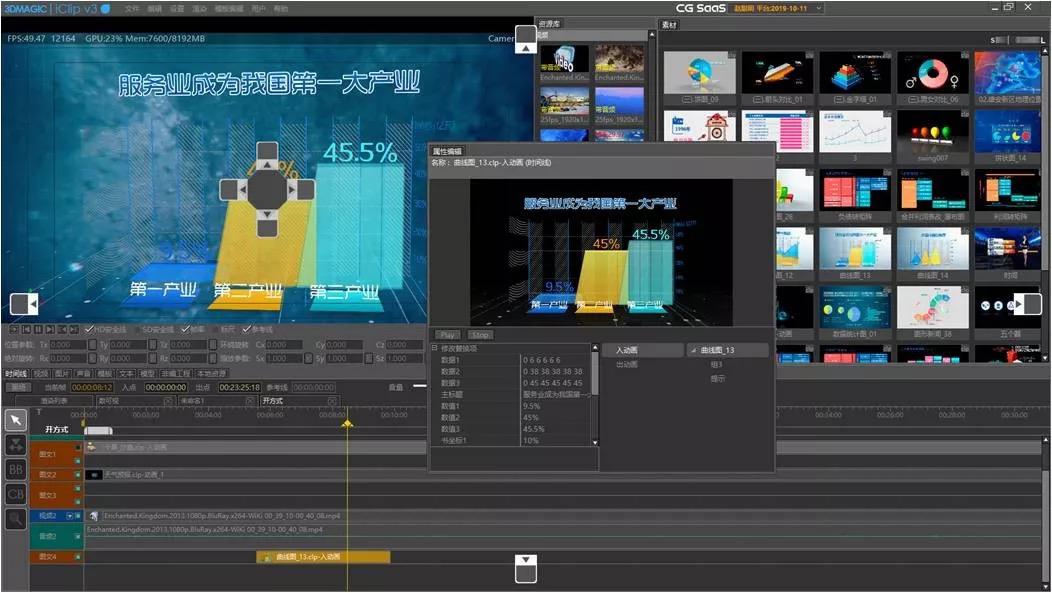Open the date dropdown next to CG SaaS
Image resolution: width=1052 pixels, height=593 pixels.
pyautogui.click(x=819, y=8)
